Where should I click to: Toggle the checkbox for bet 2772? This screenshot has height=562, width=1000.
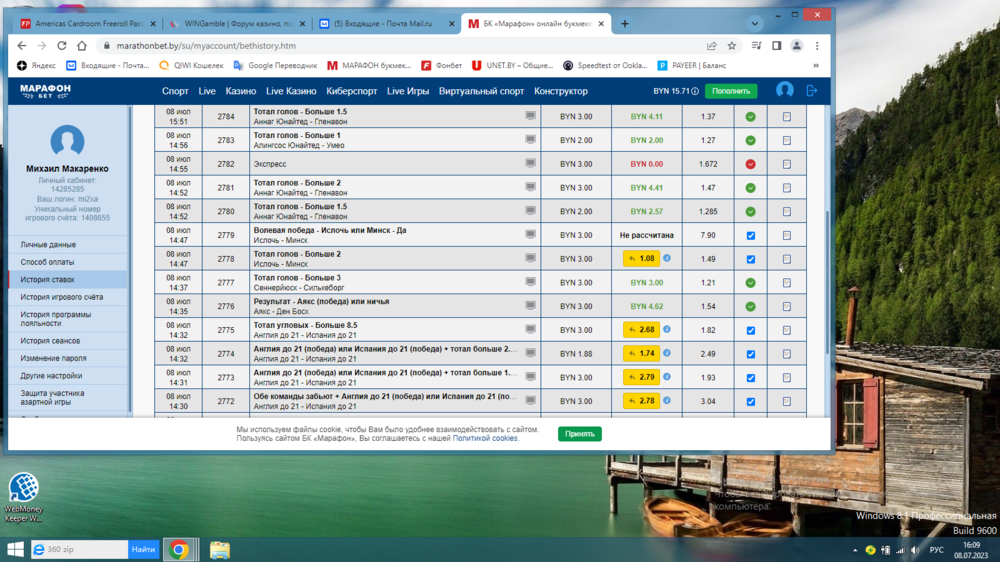750,401
